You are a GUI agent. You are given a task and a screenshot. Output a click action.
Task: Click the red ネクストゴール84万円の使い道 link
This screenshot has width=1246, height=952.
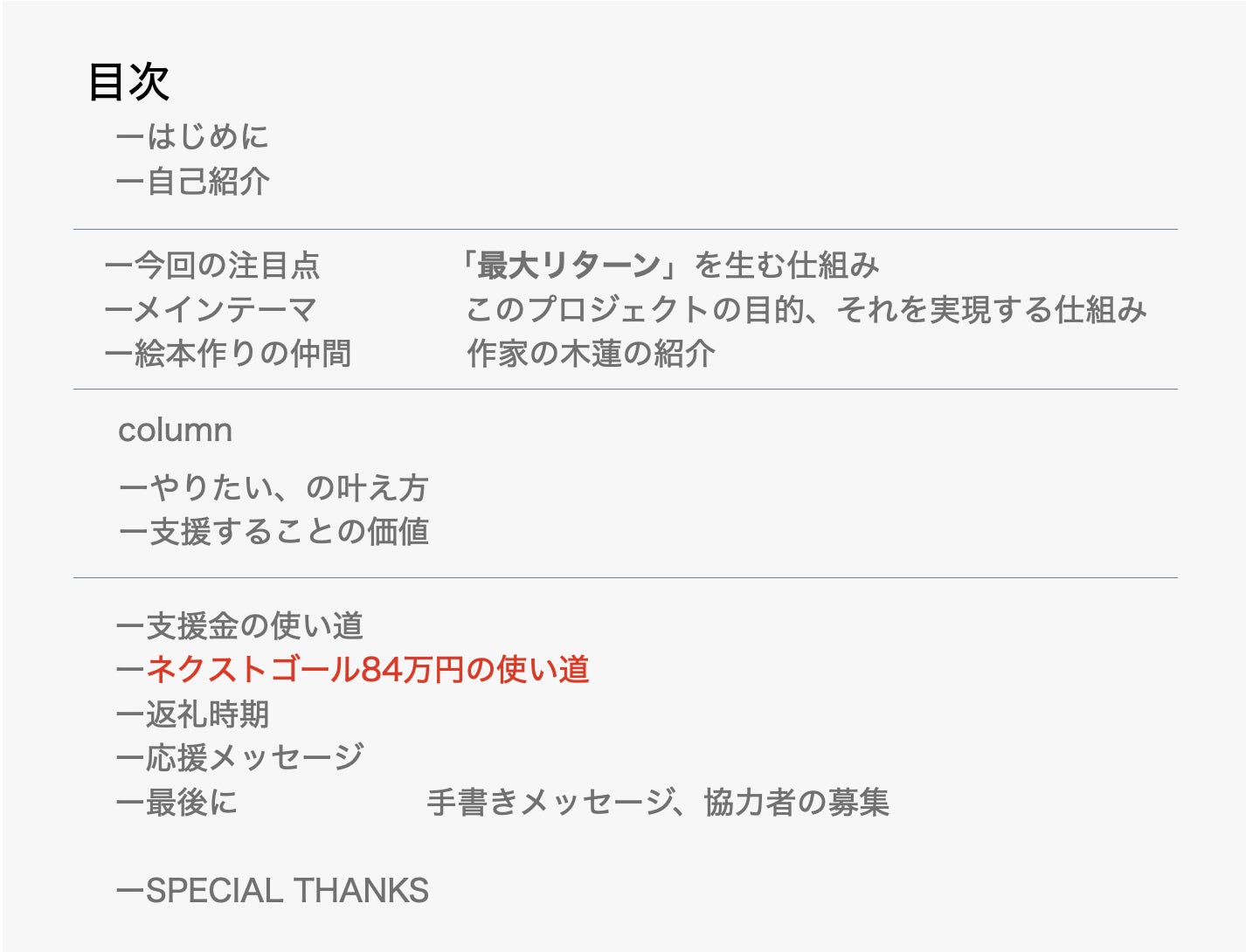tap(353, 670)
